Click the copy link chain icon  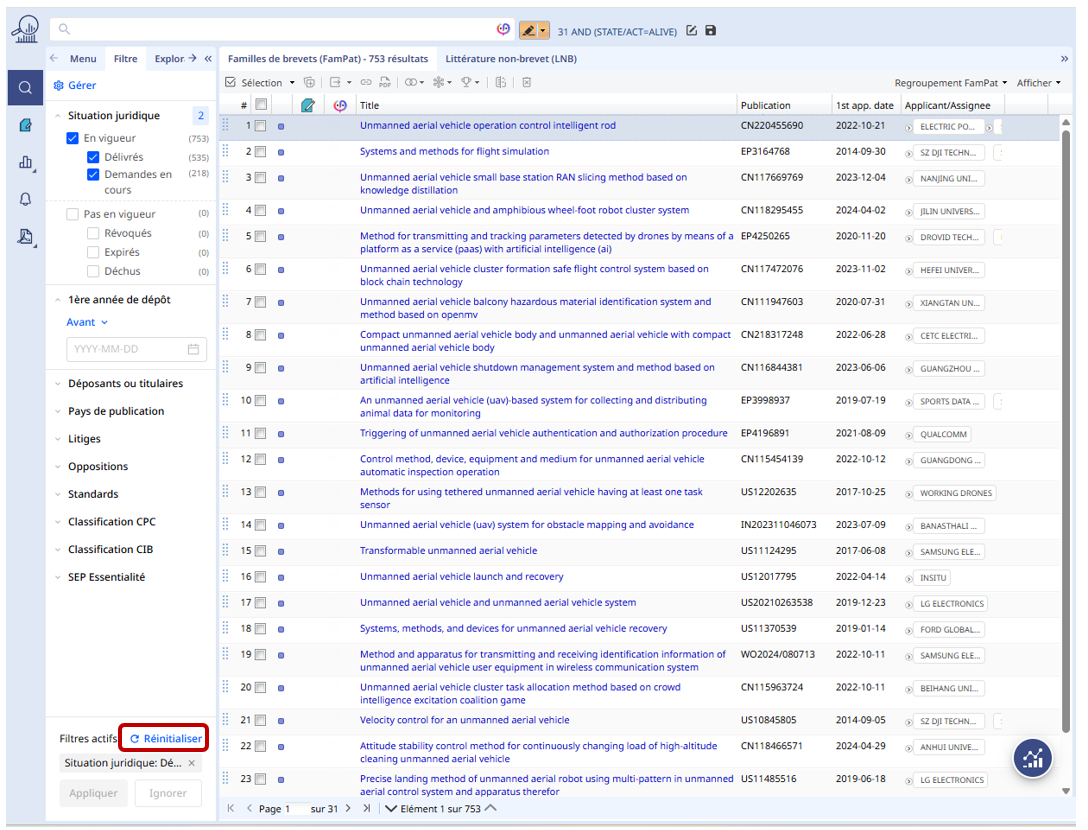[x=366, y=83]
